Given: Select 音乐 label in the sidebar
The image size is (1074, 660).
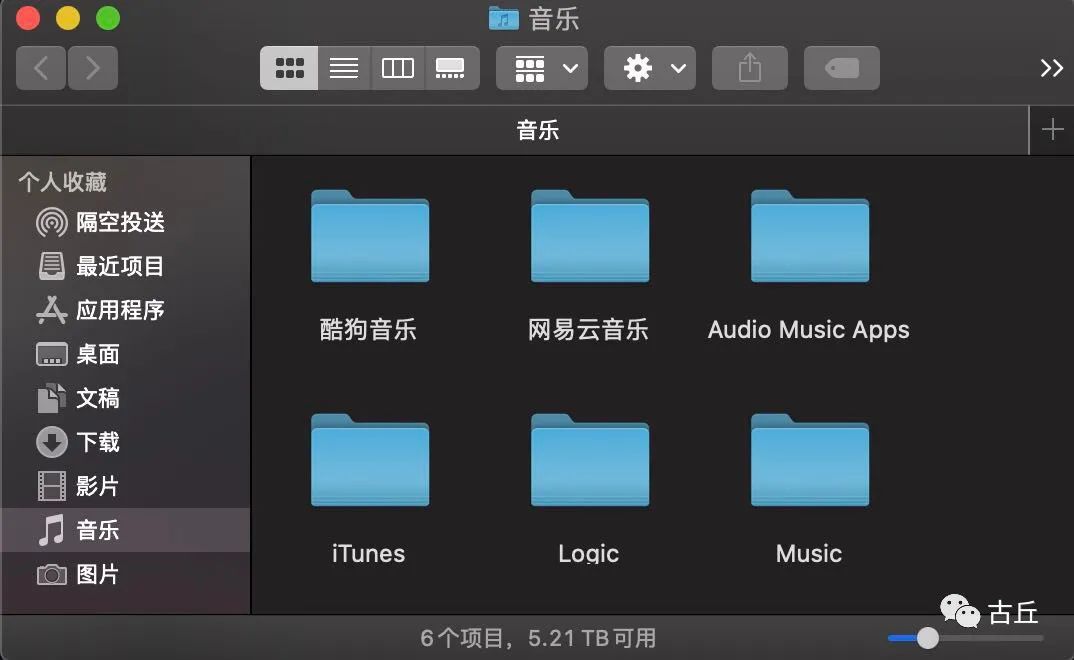Looking at the screenshot, I should (x=97, y=530).
